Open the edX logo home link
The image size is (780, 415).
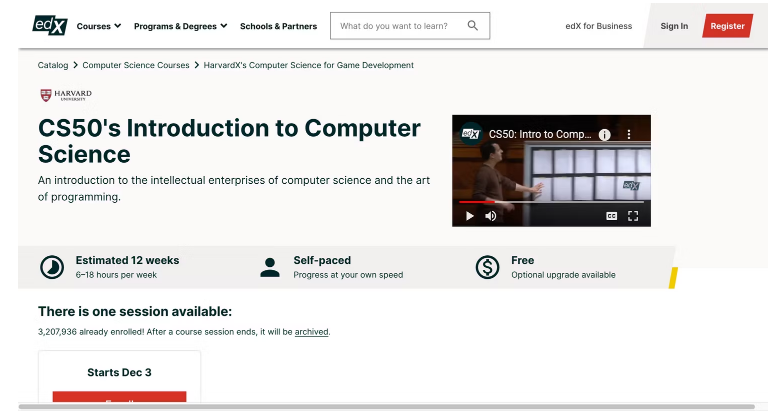click(50, 25)
